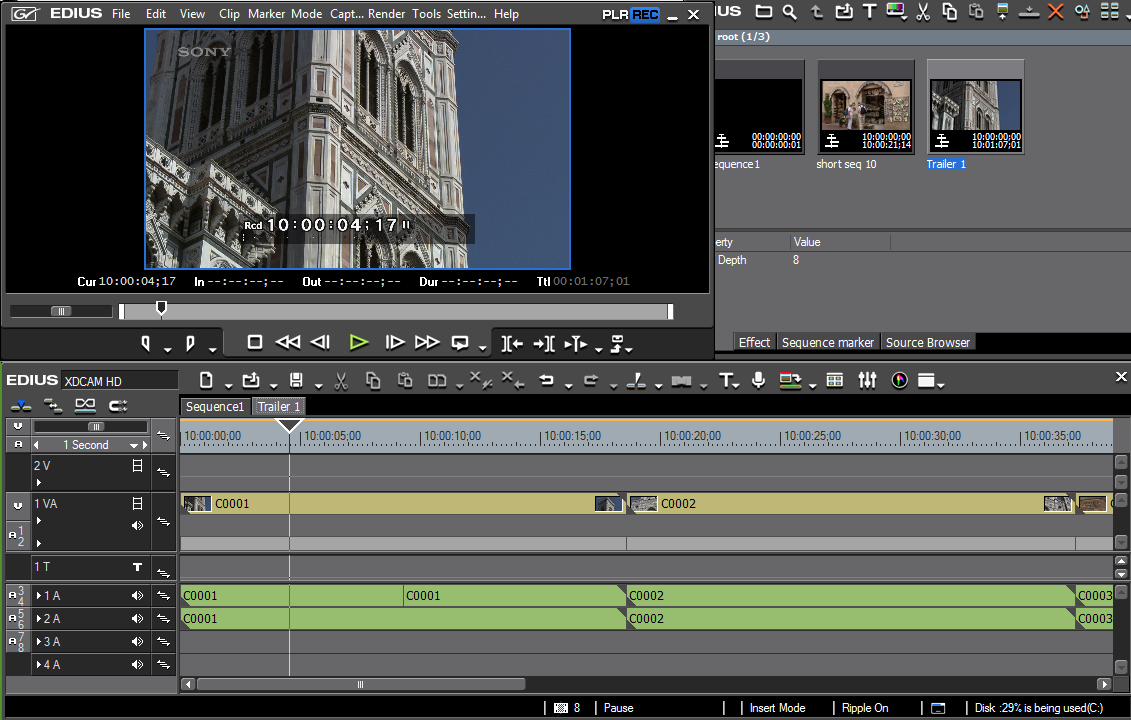1131x720 pixels.
Task: Toggle the speaker on the 3 A track
Action: click(137, 642)
